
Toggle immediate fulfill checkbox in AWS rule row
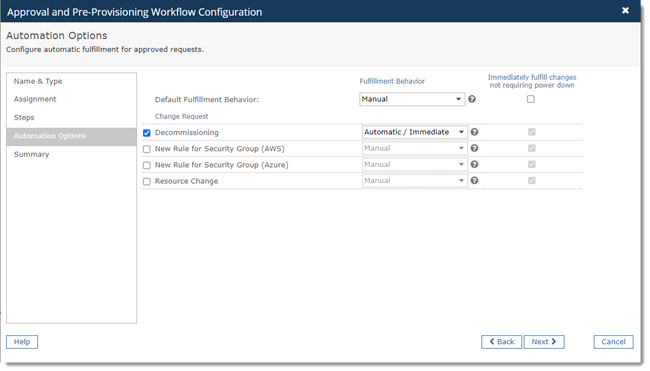[x=532, y=148]
